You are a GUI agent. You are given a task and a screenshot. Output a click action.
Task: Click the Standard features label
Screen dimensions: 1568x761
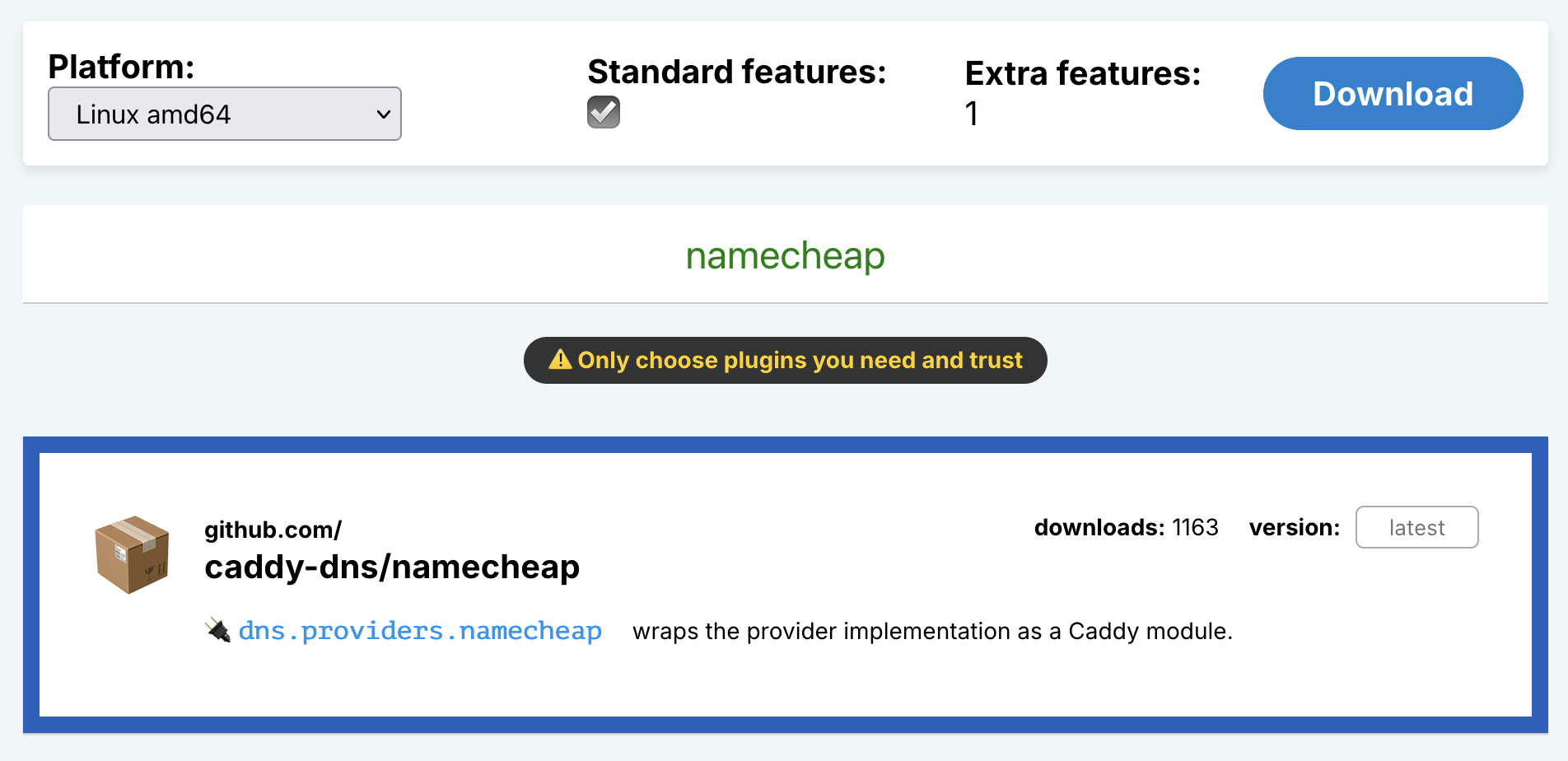tap(736, 72)
